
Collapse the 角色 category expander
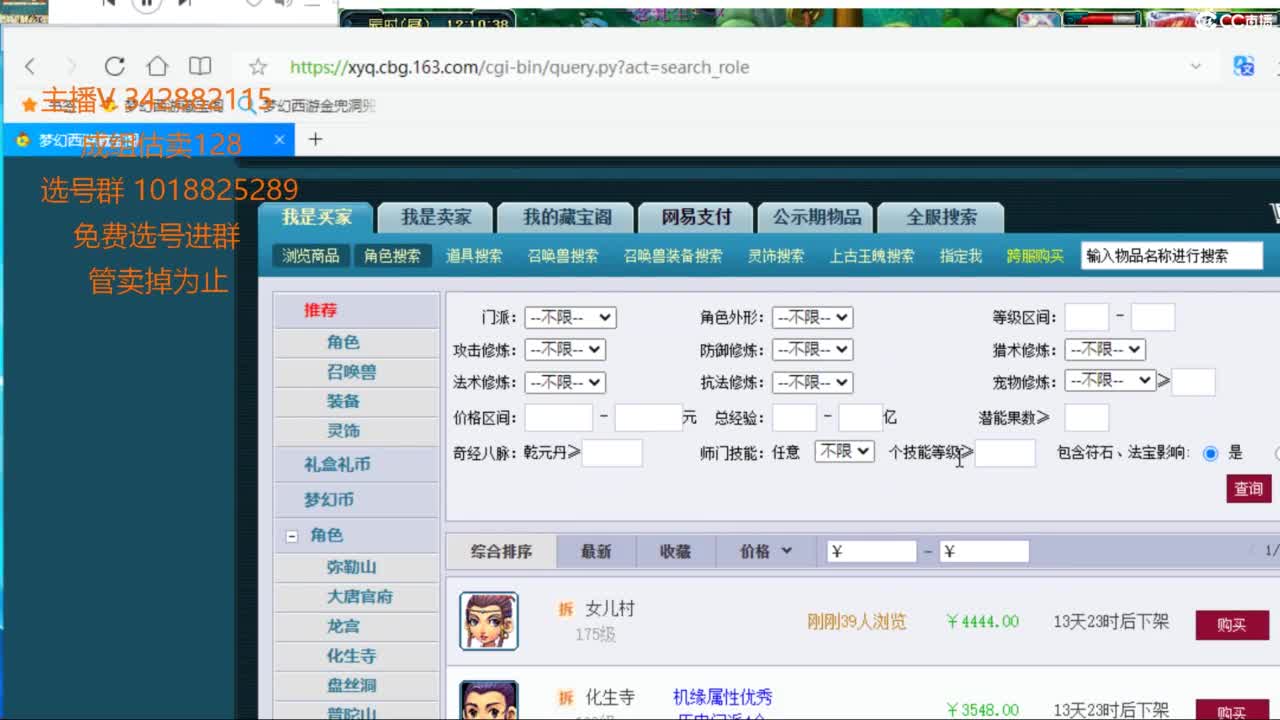(292, 536)
